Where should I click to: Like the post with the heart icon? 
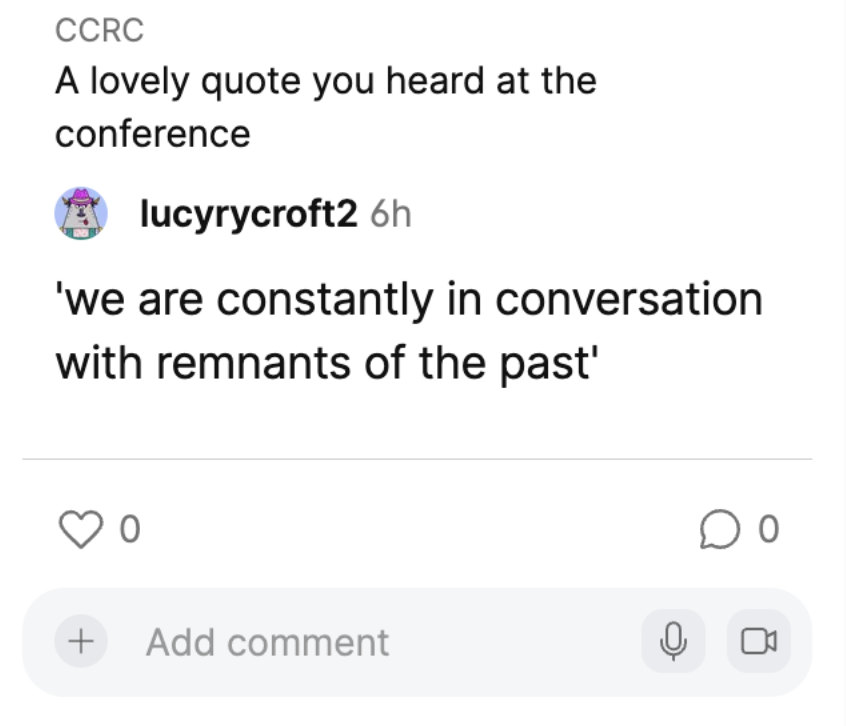[83, 529]
